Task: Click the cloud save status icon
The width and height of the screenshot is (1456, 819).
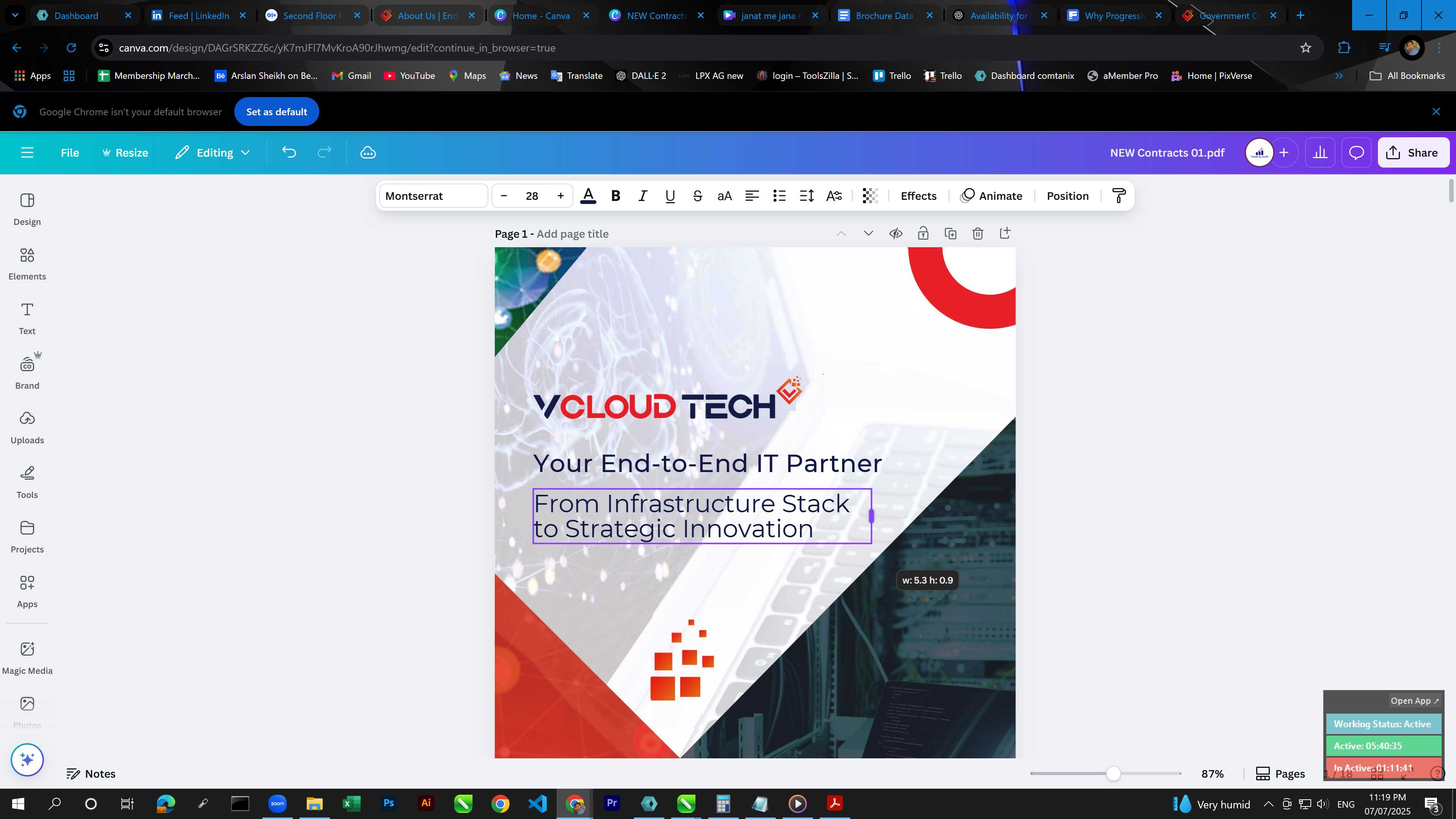Action: [x=368, y=152]
